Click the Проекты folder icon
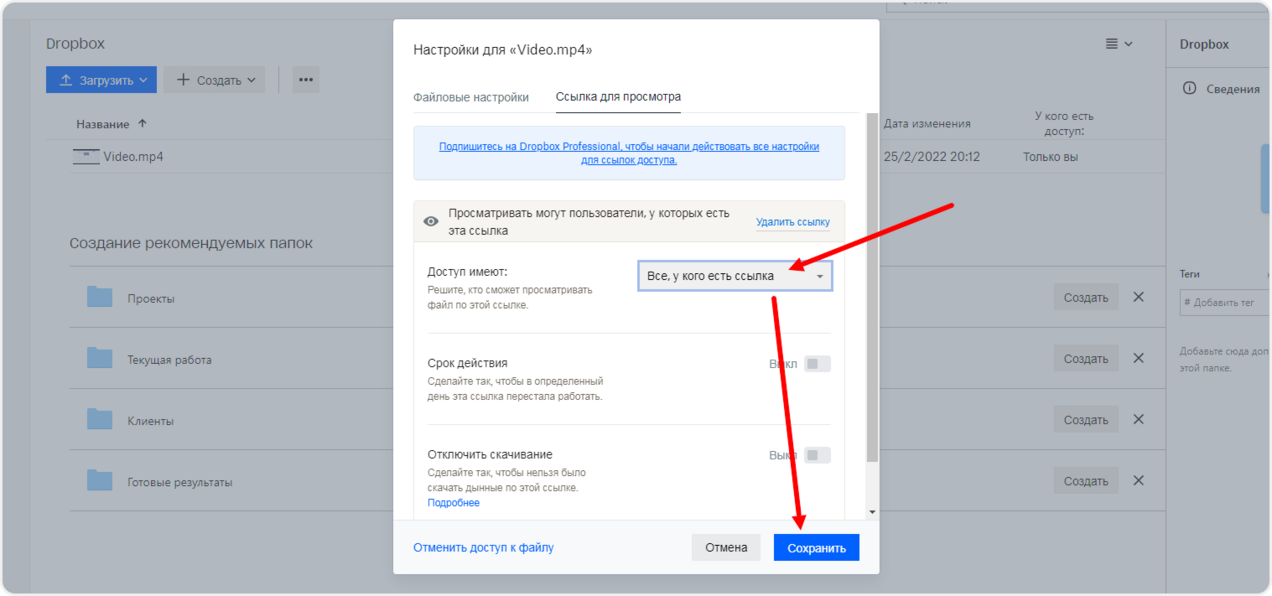 [x=99, y=297]
